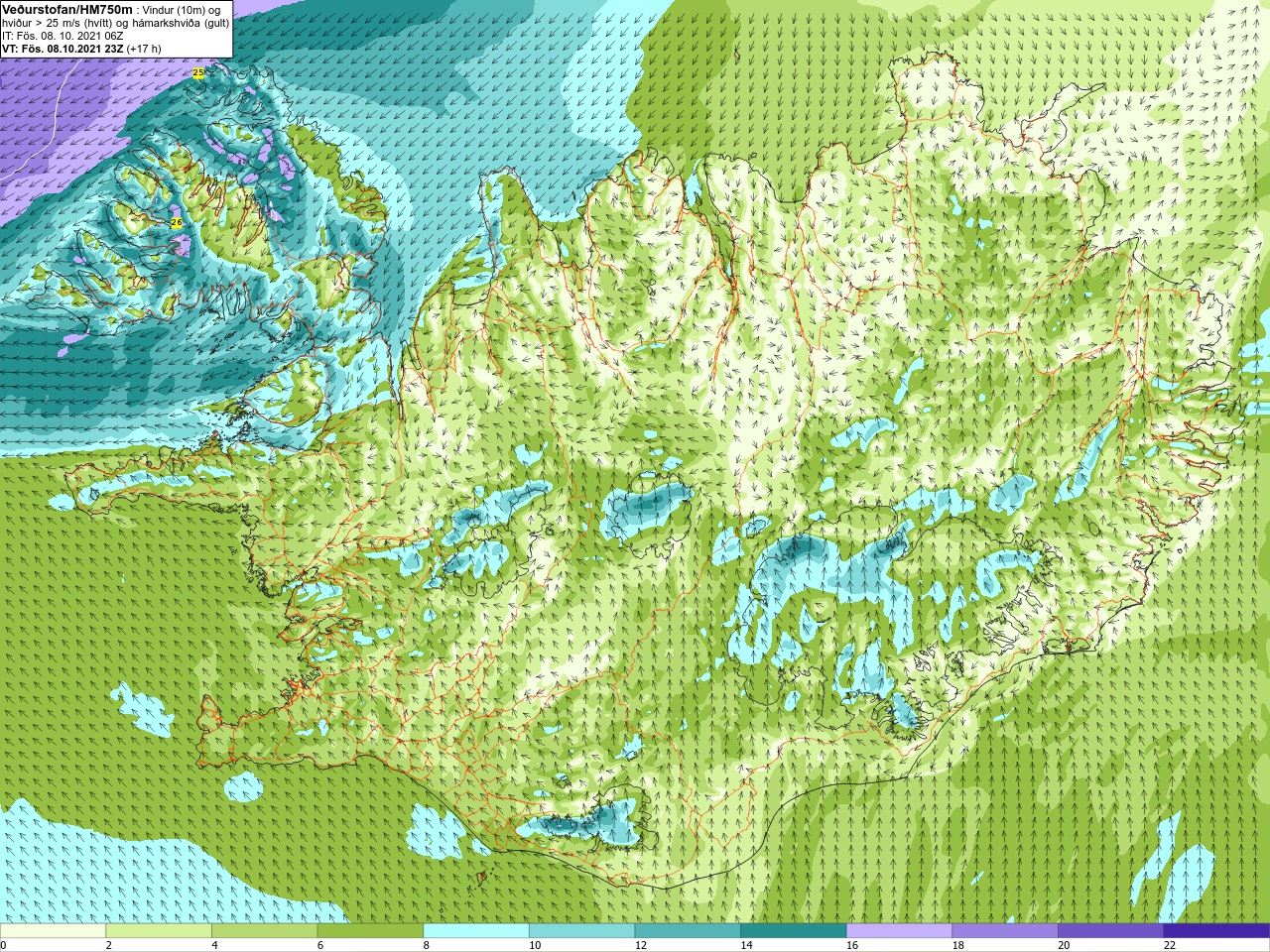Click the legend scale value 4
Image resolution: width=1270 pixels, height=952 pixels.
214,945
